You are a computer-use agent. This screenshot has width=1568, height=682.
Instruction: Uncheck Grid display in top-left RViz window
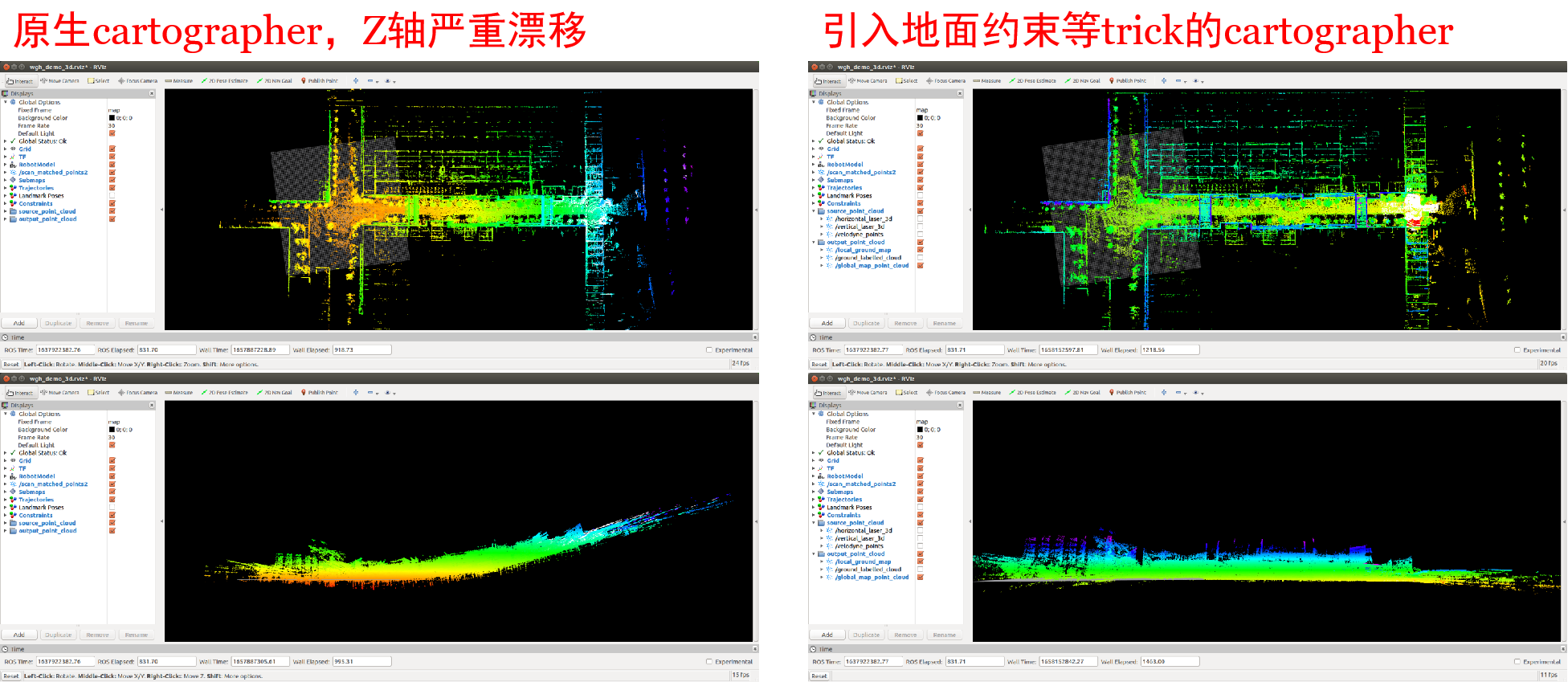tap(112, 149)
